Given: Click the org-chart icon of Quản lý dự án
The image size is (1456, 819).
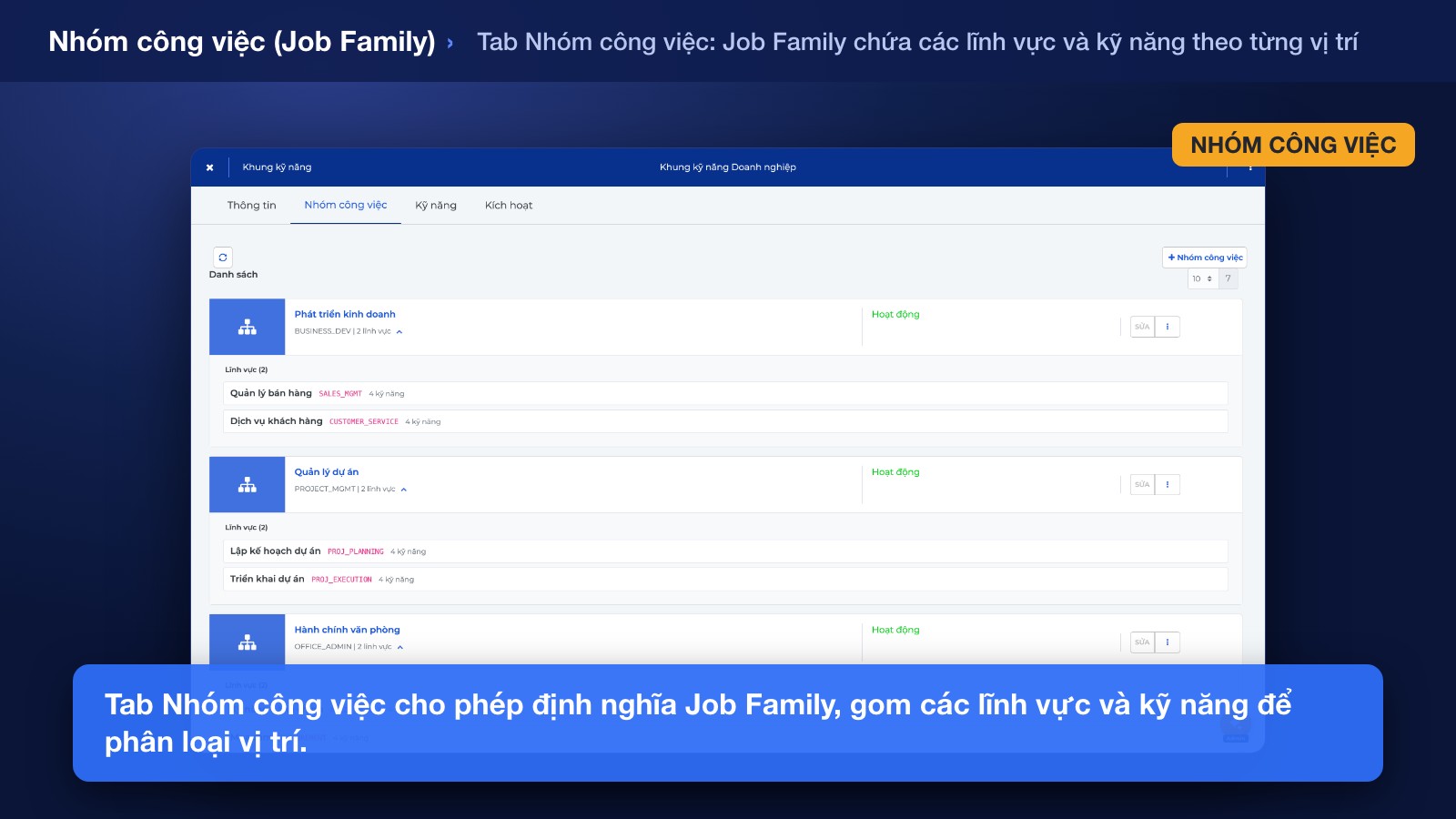Looking at the screenshot, I should click(248, 485).
